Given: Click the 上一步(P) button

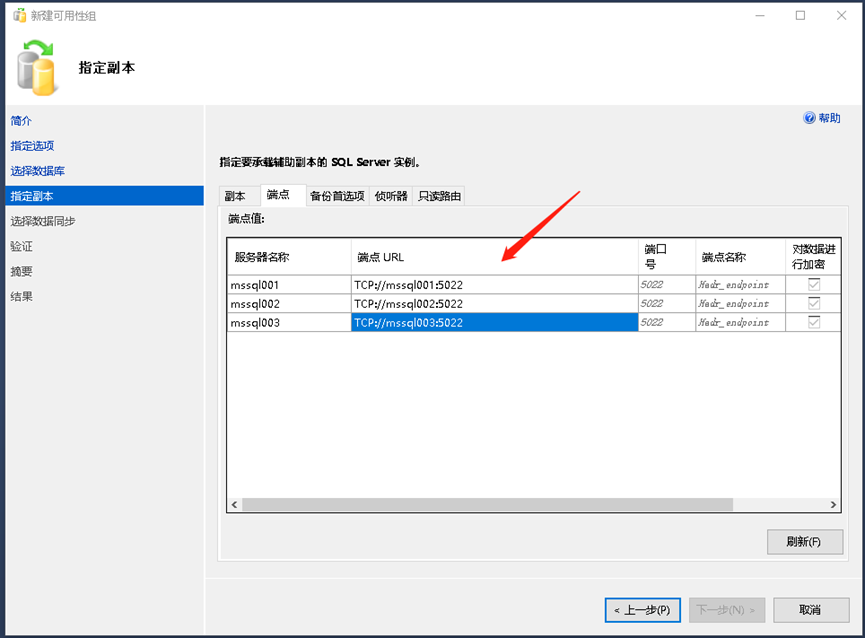Looking at the screenshot, I should coord(642,610).
